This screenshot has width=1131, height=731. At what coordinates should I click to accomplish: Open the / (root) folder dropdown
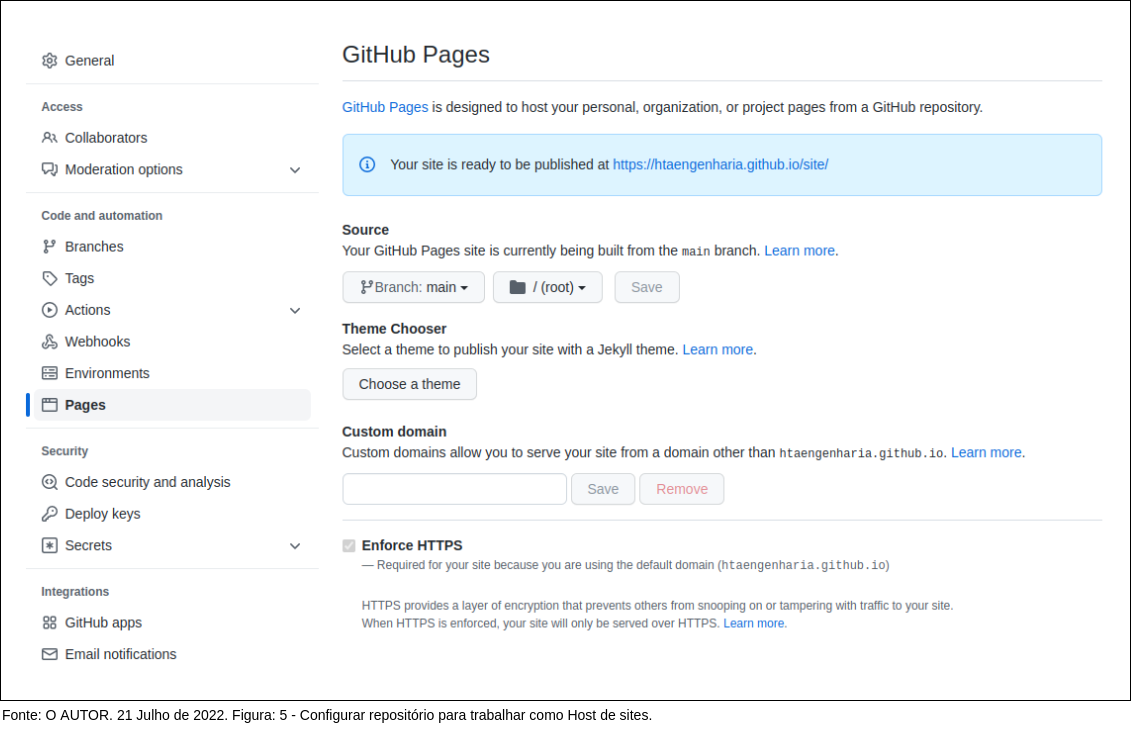click(x=547, y=287)
